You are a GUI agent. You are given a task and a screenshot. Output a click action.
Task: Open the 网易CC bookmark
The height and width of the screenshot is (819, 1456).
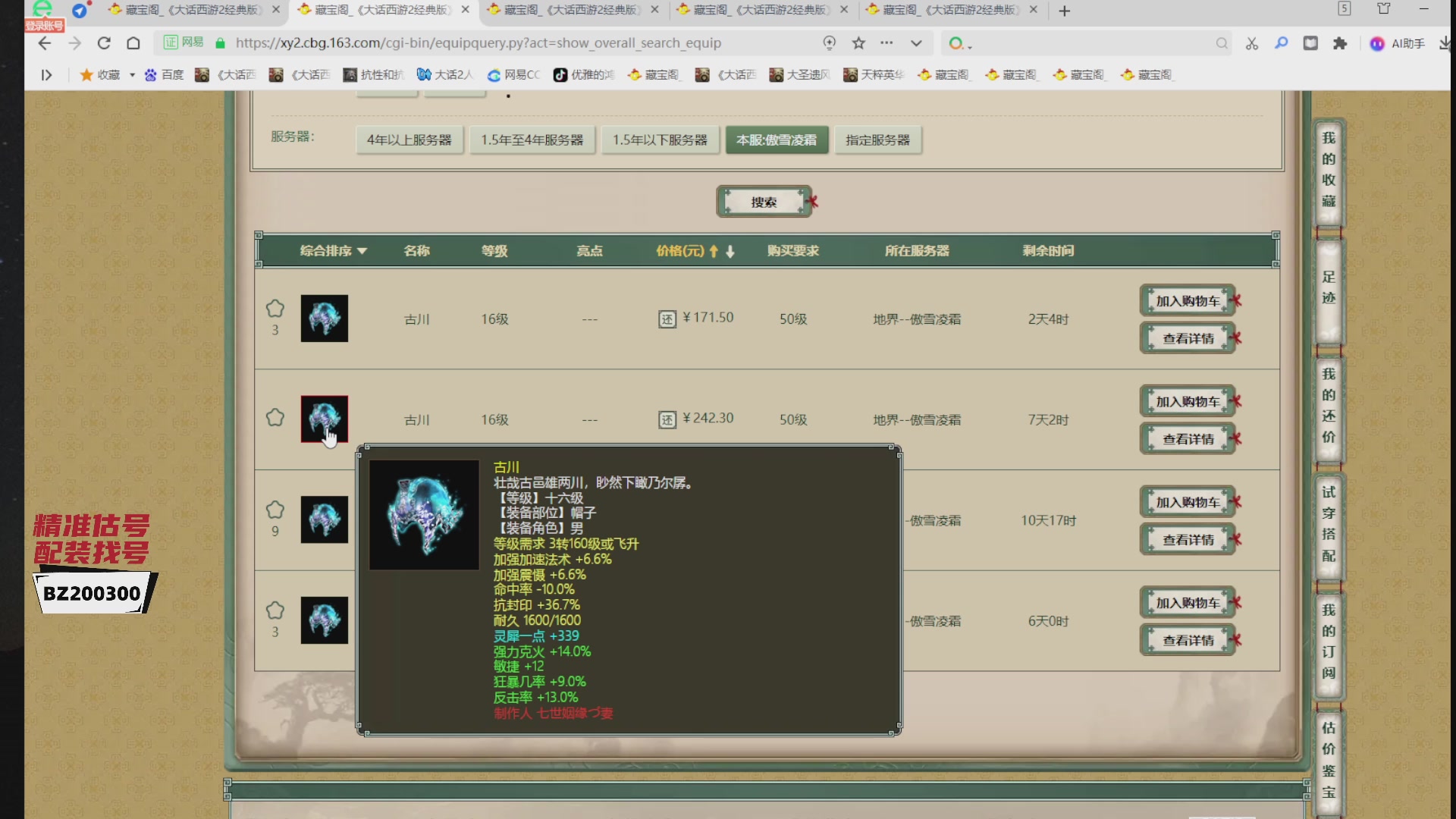point(513,74)
